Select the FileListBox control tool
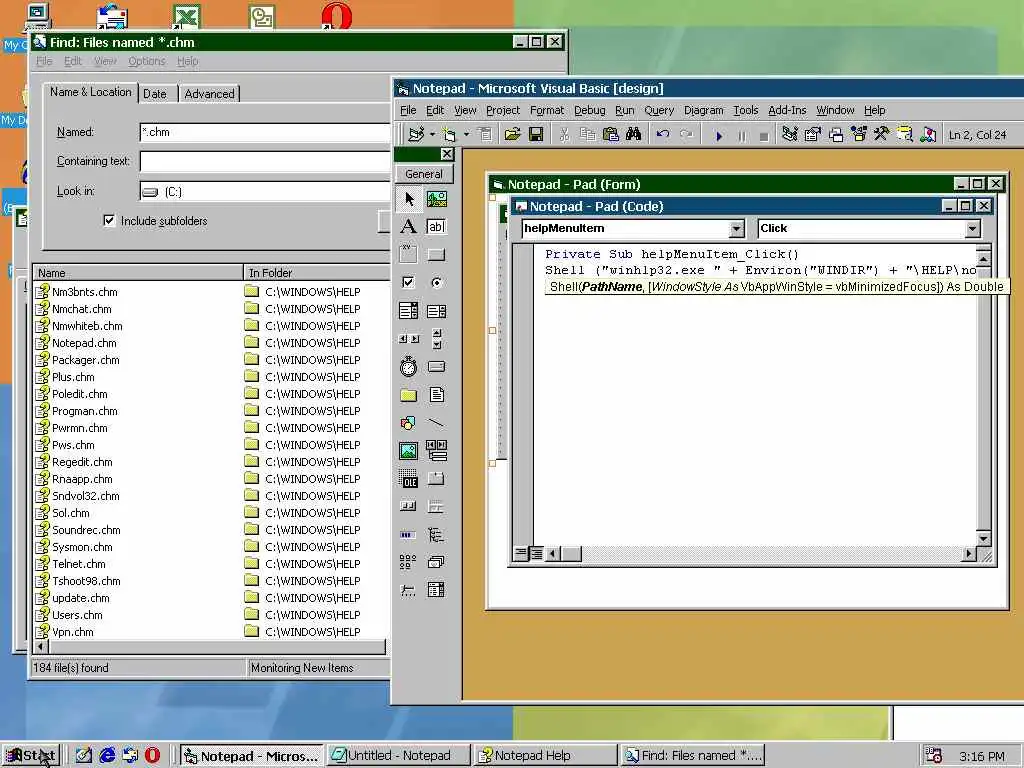This screenshot has width=1024, height=768. coord(436,394)
